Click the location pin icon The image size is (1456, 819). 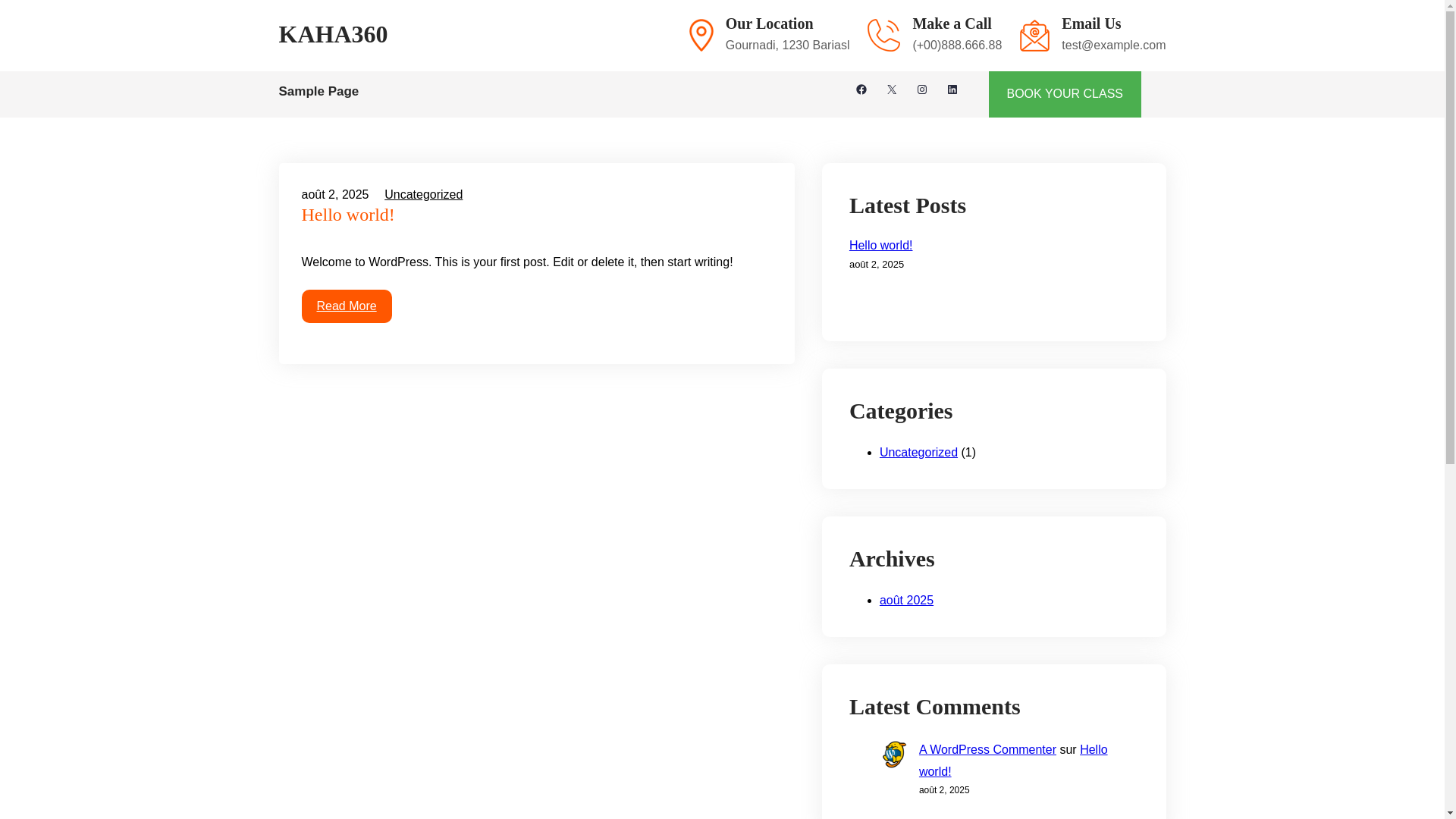tap(701, 35)
